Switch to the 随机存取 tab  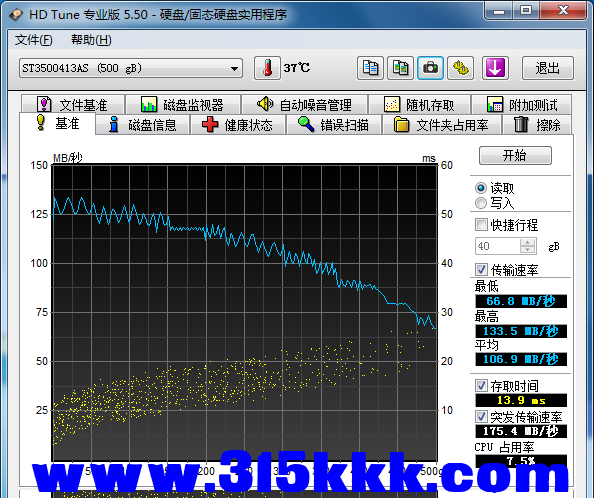[x=419, y=104]
